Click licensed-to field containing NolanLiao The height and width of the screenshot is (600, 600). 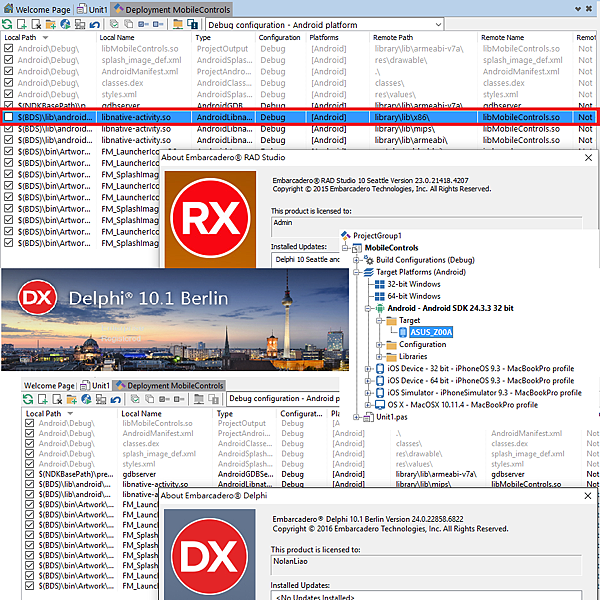coord(426,565)
